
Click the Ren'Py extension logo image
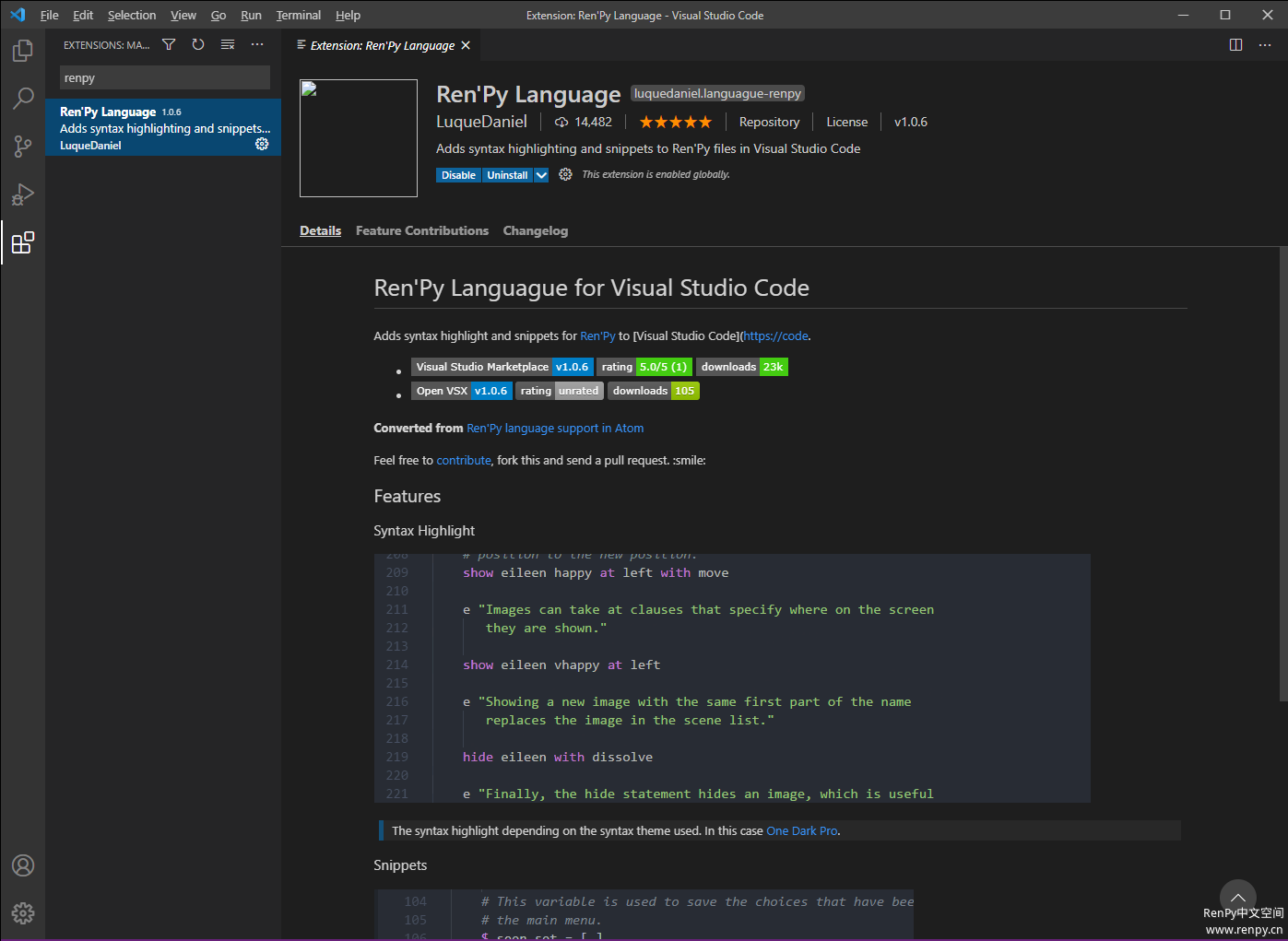click(359, 138)
